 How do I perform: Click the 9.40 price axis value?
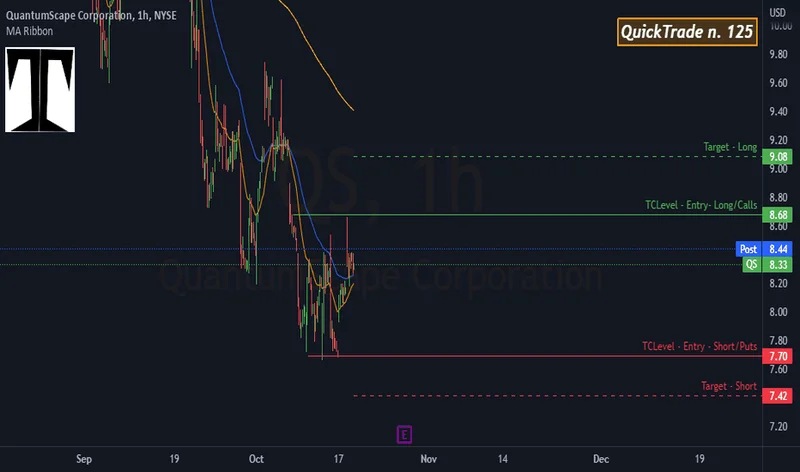pyautogui.click(x=776, y=111)
